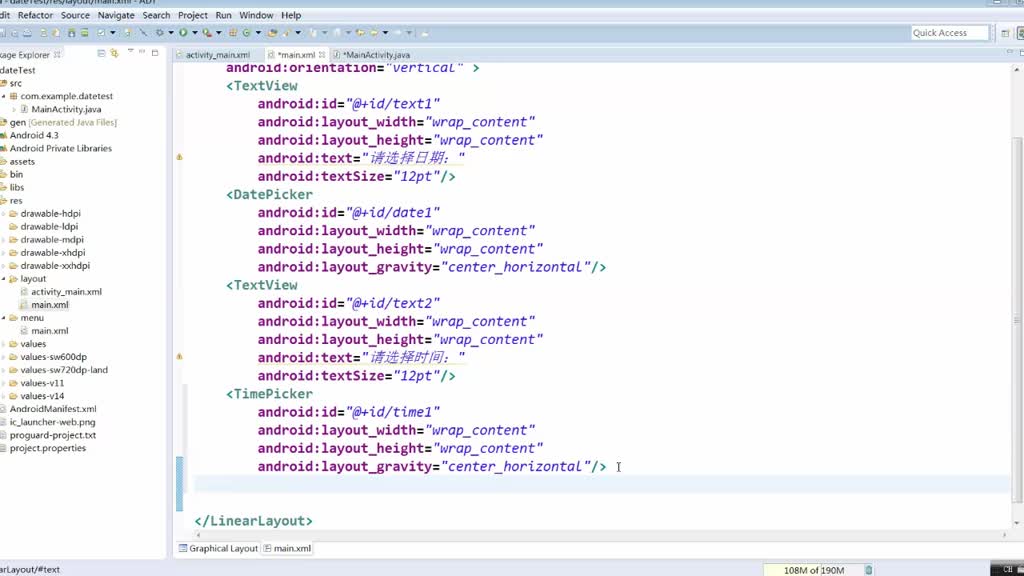Screen dimensions: 1024x576
Task: Click the Run (green play) toolbar icon
Action: [183, 33]
